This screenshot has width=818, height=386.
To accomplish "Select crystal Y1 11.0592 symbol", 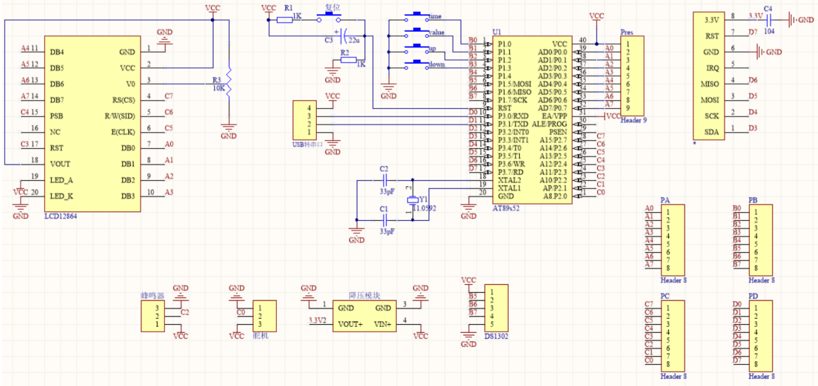I will 413,199.
